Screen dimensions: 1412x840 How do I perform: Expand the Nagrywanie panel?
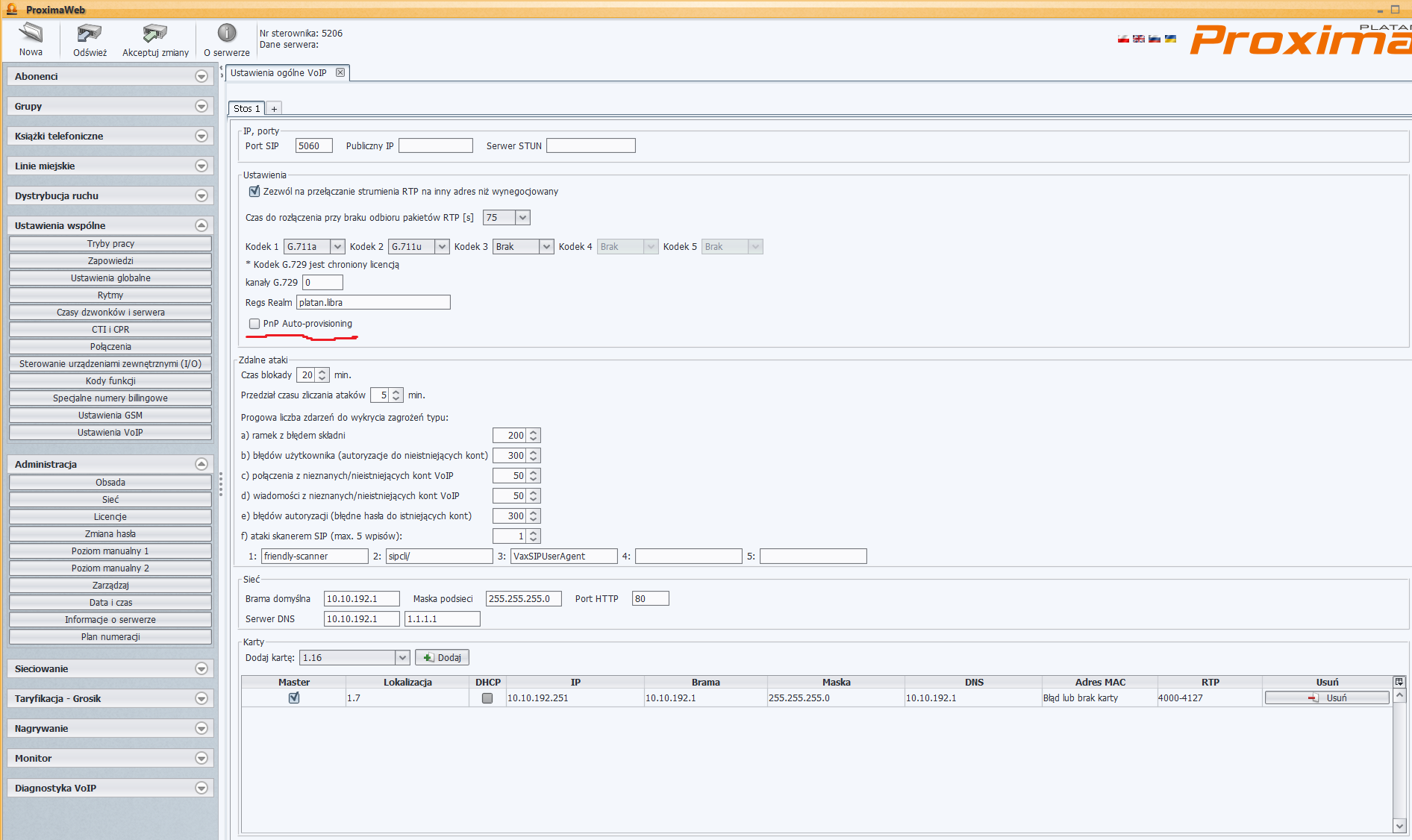pos(201,728)
